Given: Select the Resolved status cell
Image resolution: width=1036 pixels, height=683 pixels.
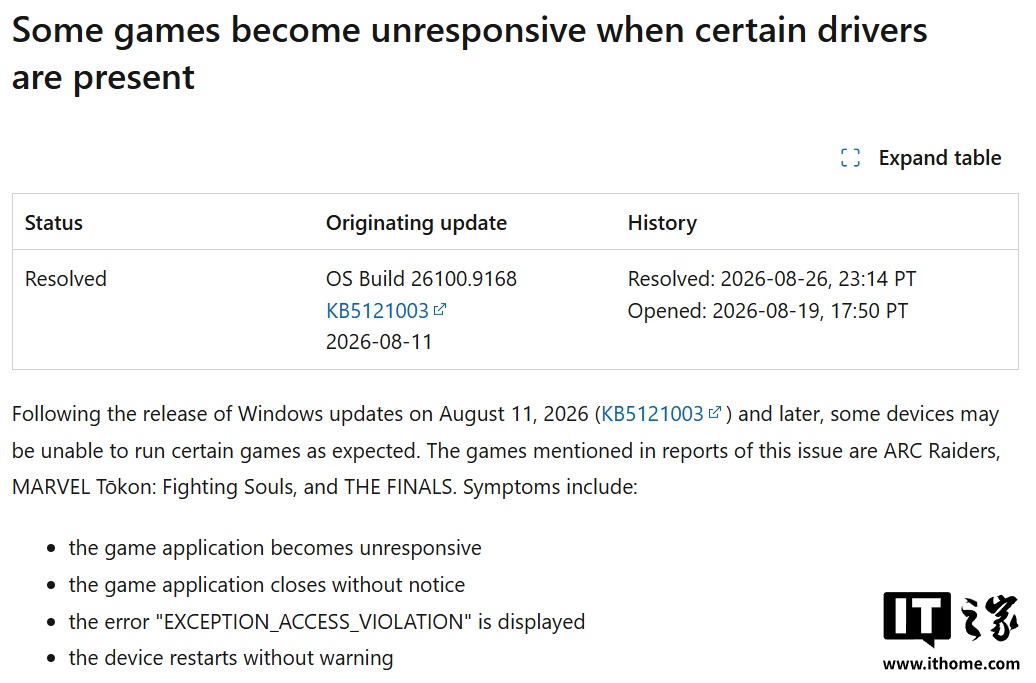Looking at the screenshot, I should (x=65, y=279).
